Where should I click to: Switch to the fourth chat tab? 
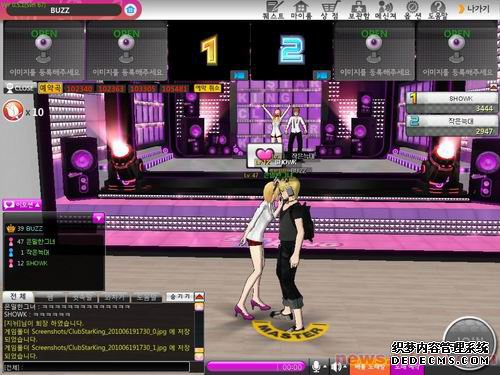[x=115, y=297]
